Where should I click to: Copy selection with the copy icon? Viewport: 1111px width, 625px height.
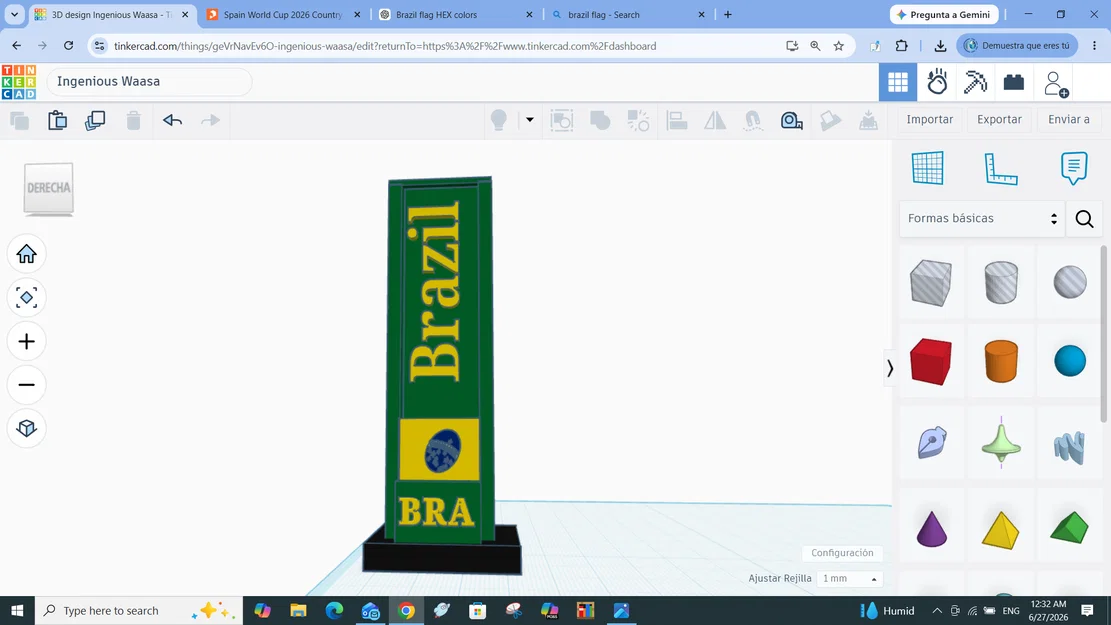(x=20, y=120)
